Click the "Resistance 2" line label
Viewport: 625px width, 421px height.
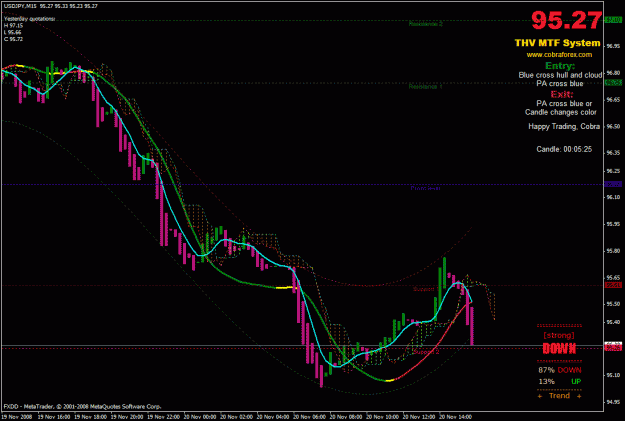click(x=425, y=24)
